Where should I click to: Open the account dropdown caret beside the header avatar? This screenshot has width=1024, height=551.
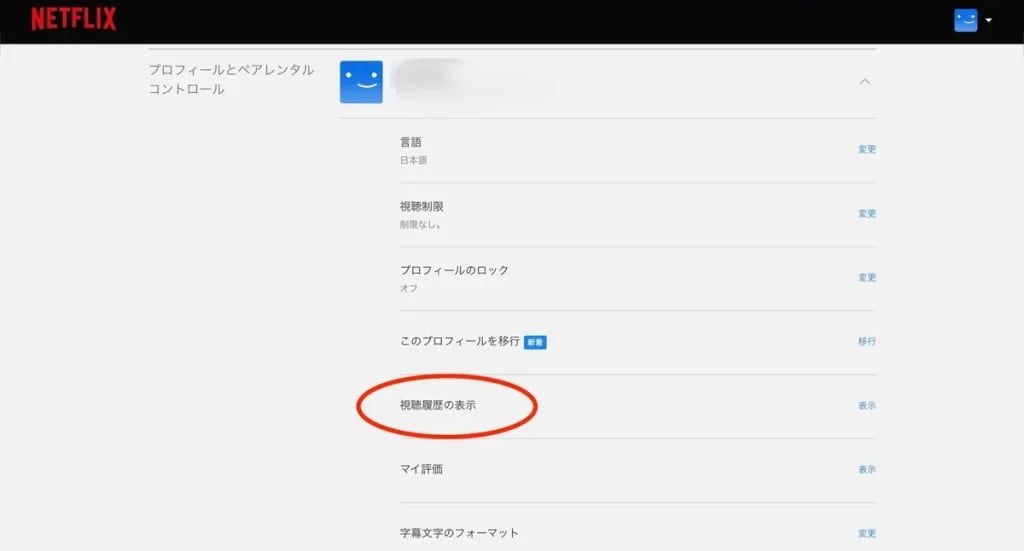tap(988, 20)
